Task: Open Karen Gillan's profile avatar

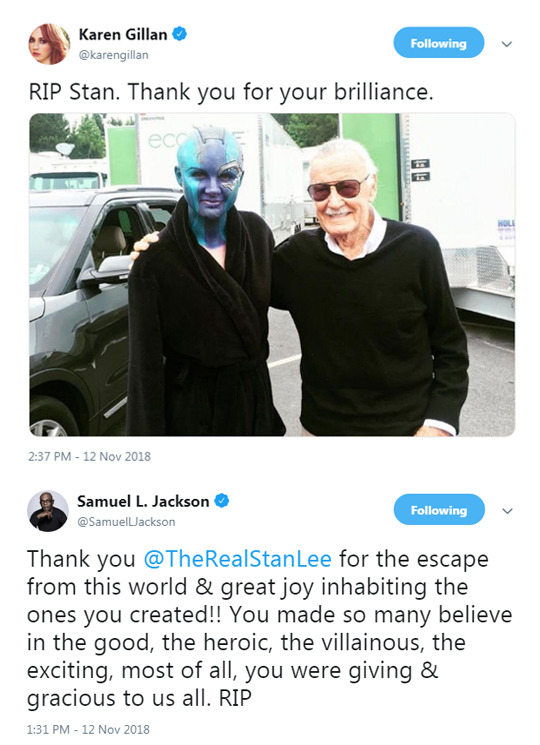Action: click(49, 44)
